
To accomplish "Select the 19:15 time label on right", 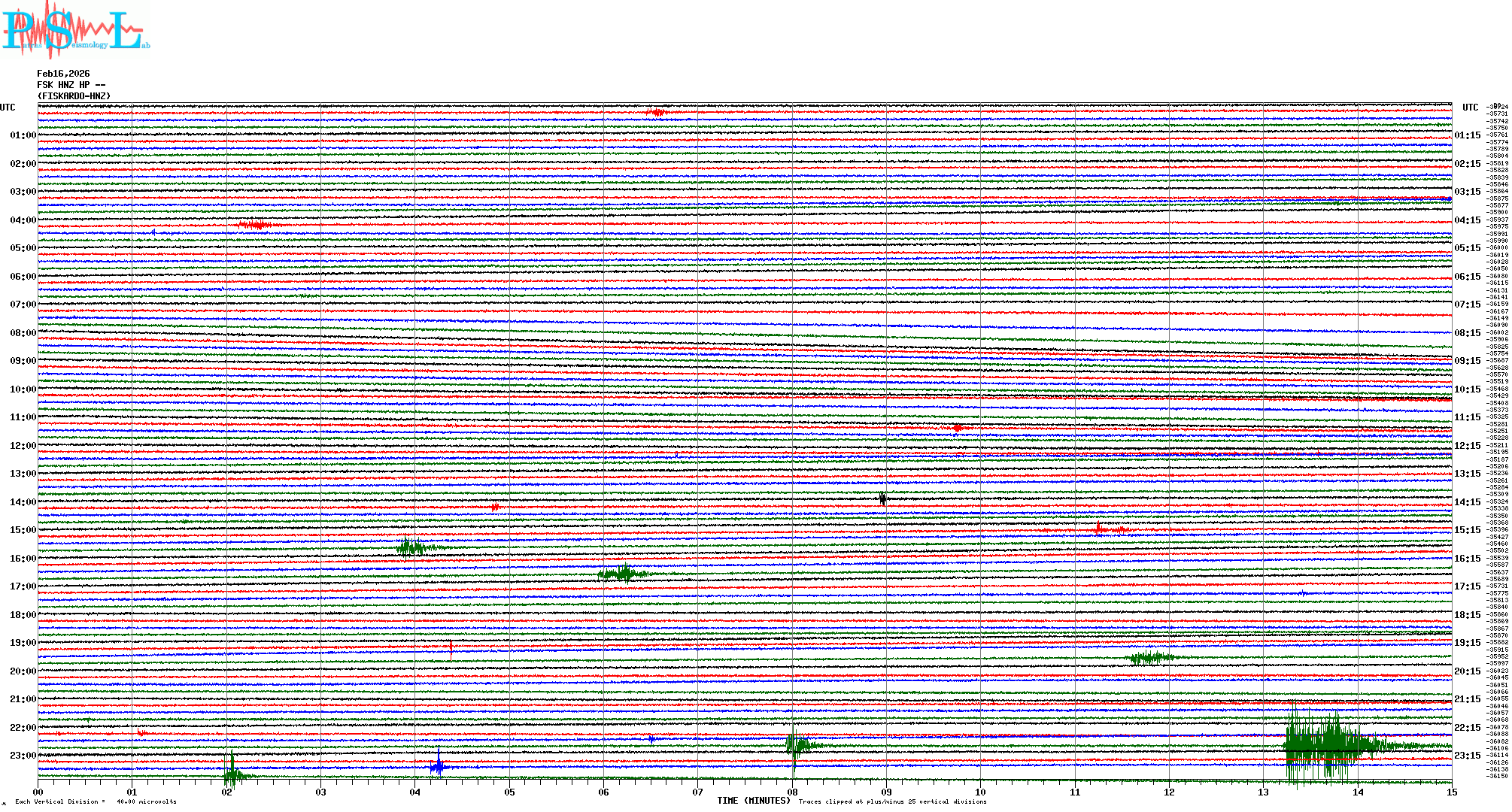I will [x=1467, y=643].
